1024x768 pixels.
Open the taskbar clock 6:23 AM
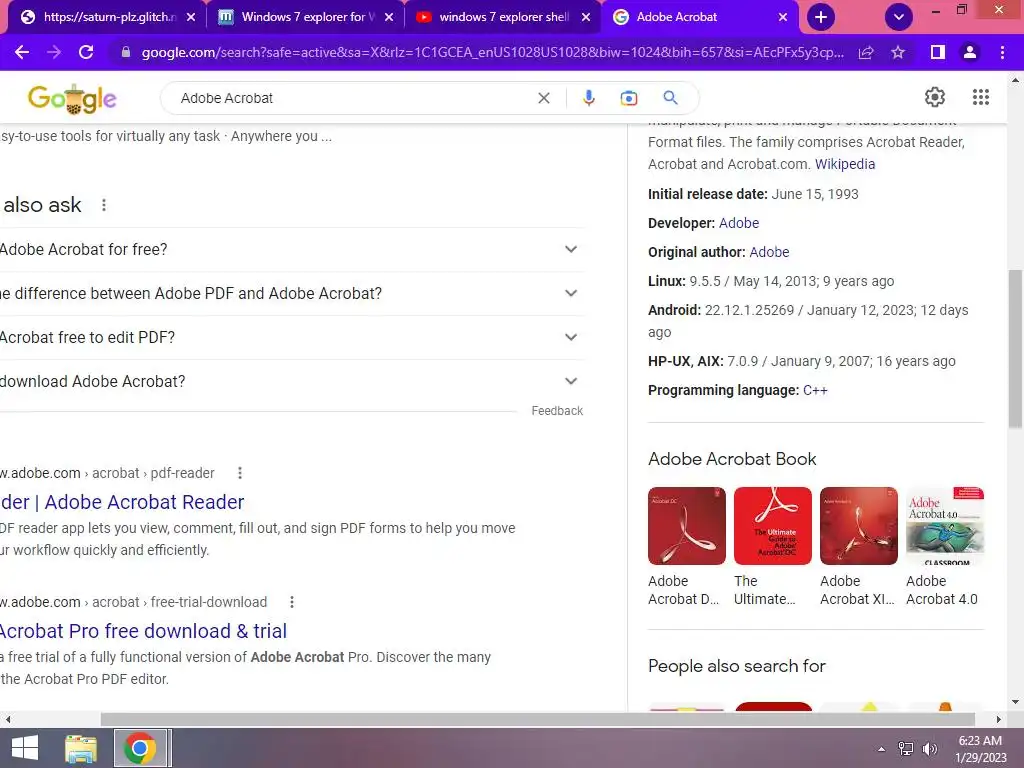point(980,749)
